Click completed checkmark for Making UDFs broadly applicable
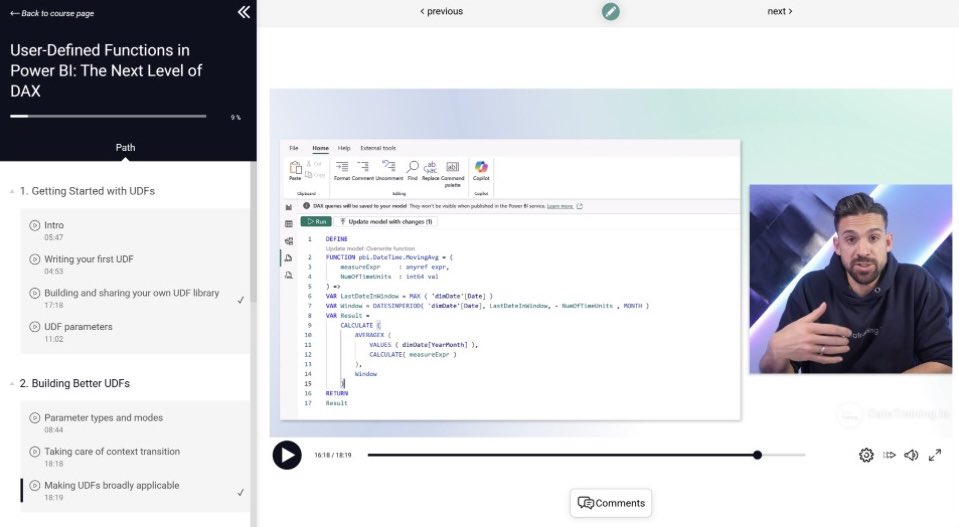Image resolution: width=959 pixels, height=527 pixels. pos(240,492)
